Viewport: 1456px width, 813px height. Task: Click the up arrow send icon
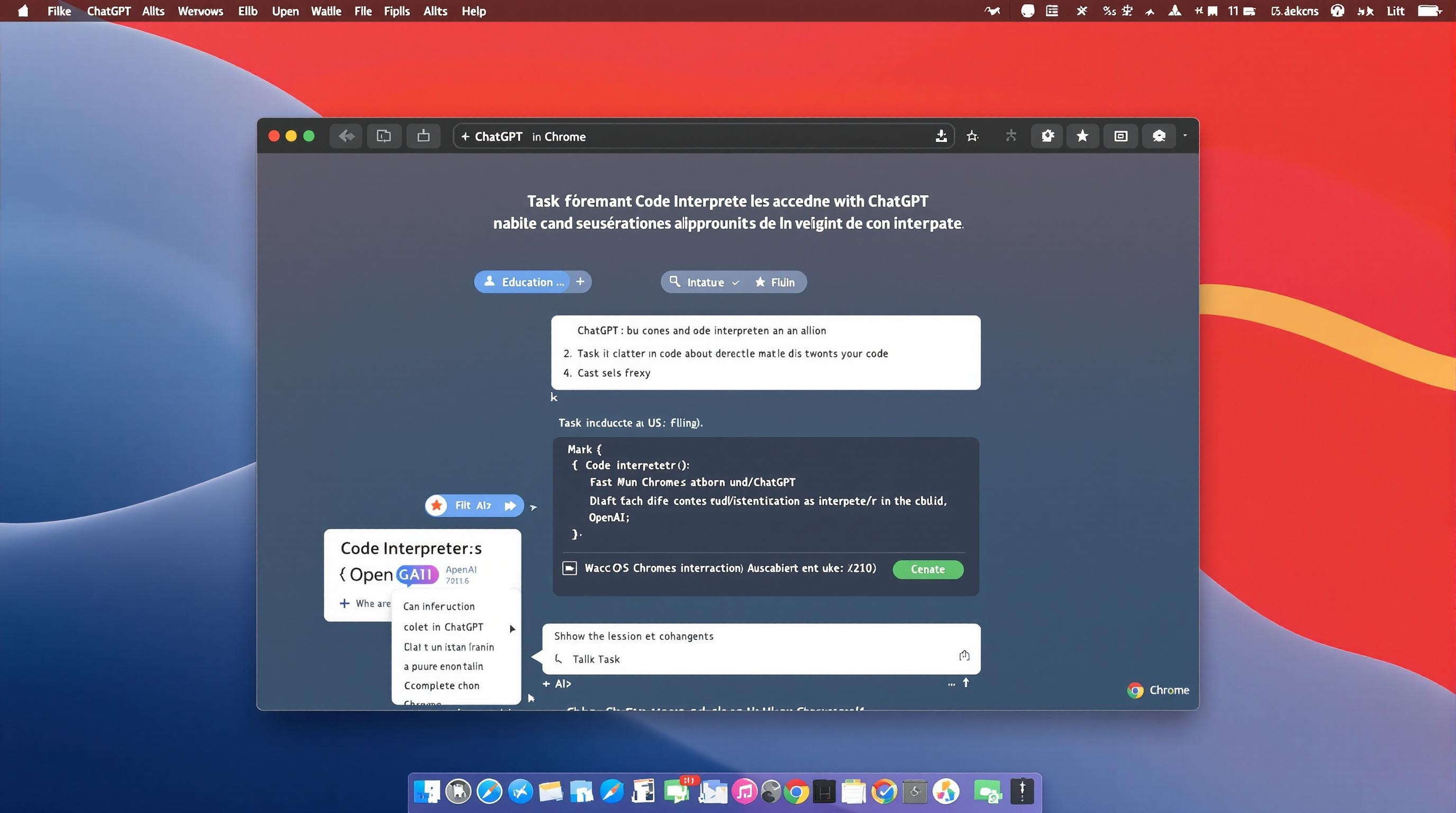[x=966, y=683]
